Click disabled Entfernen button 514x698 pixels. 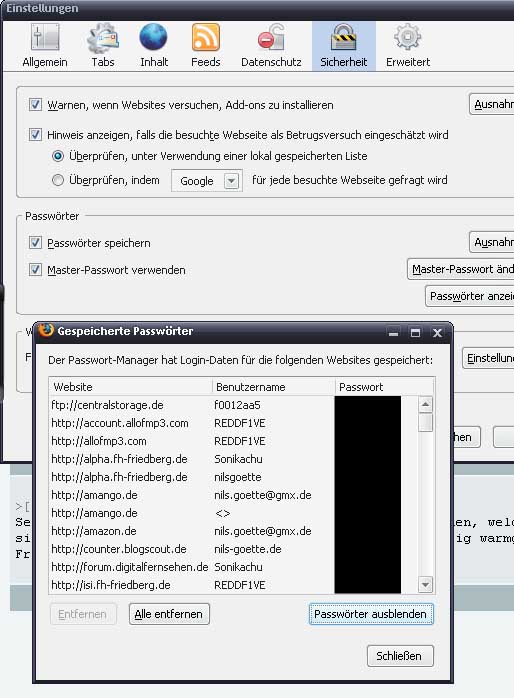point(83,614)
